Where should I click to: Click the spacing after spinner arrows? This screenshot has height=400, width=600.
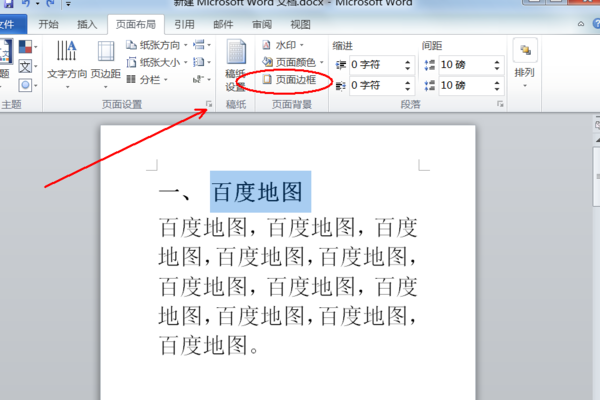[497, 85]
